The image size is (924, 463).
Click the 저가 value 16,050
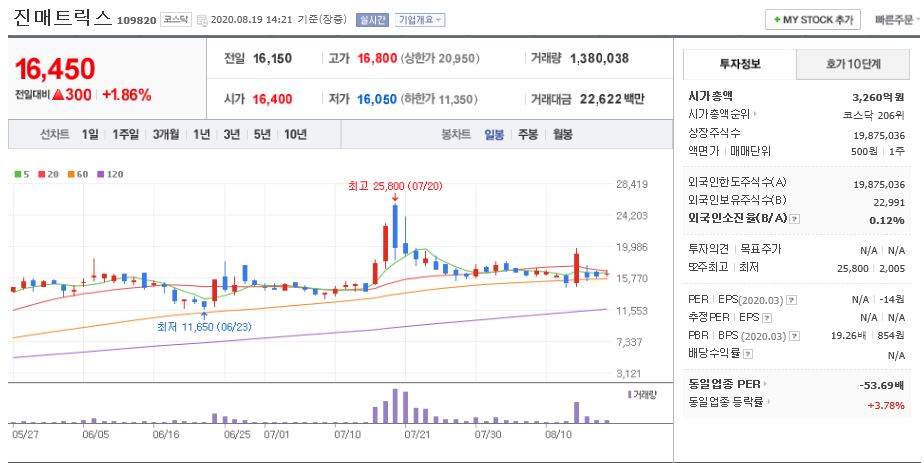(x=377, y=100)
